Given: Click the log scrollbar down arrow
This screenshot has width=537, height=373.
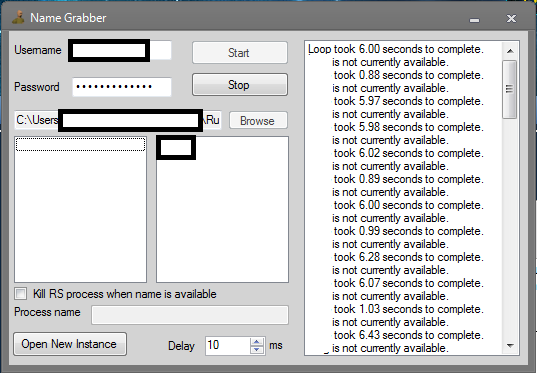Looking at the screenshot, I should (510, 346).
